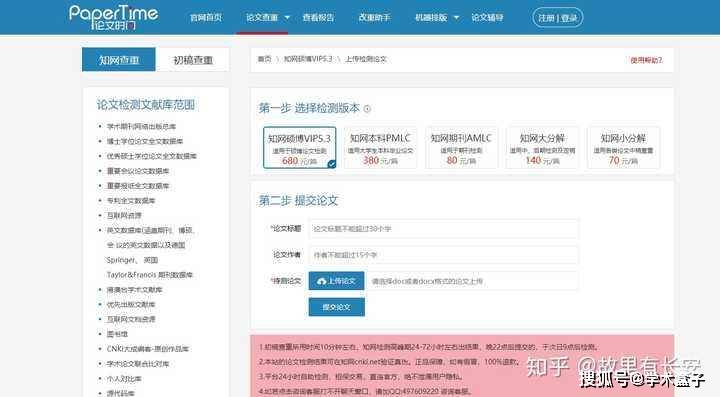Click the 上传检测论文 breadcrumb text
The height and width of the screenshot is (397, 720).
coord(366,59)
